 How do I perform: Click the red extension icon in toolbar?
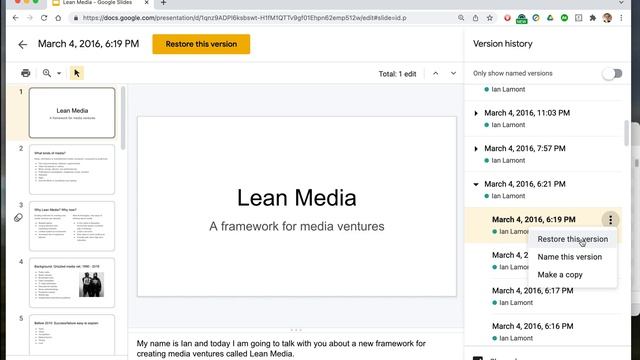[x=507, y=18]
